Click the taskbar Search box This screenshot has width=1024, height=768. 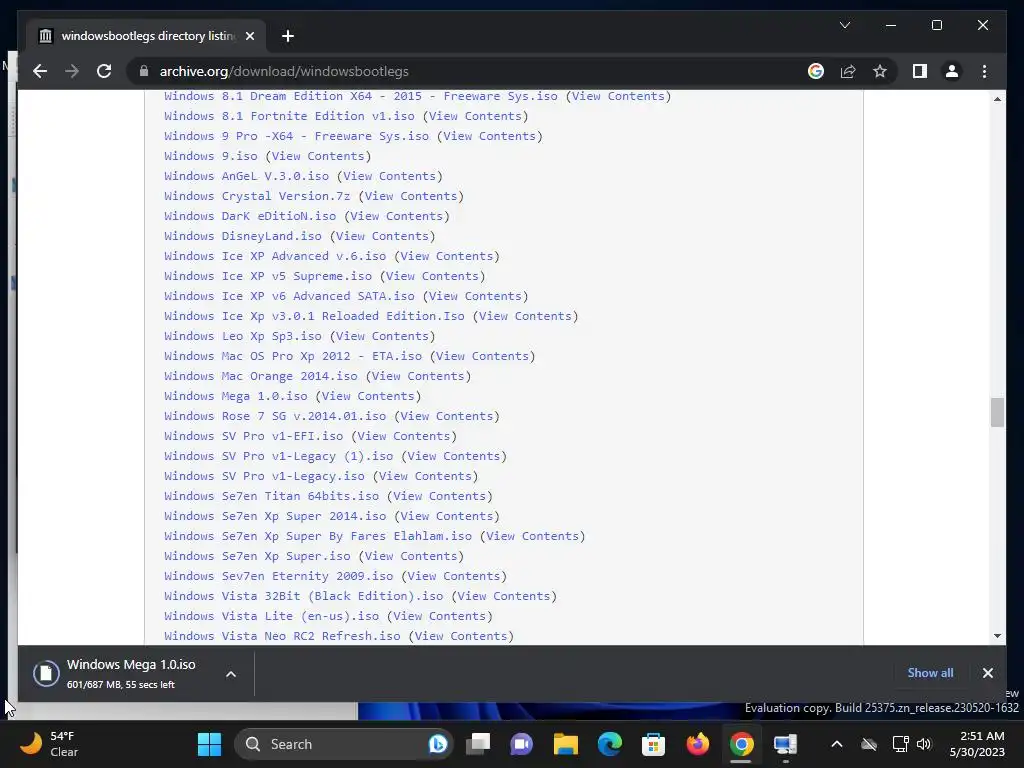344,744
